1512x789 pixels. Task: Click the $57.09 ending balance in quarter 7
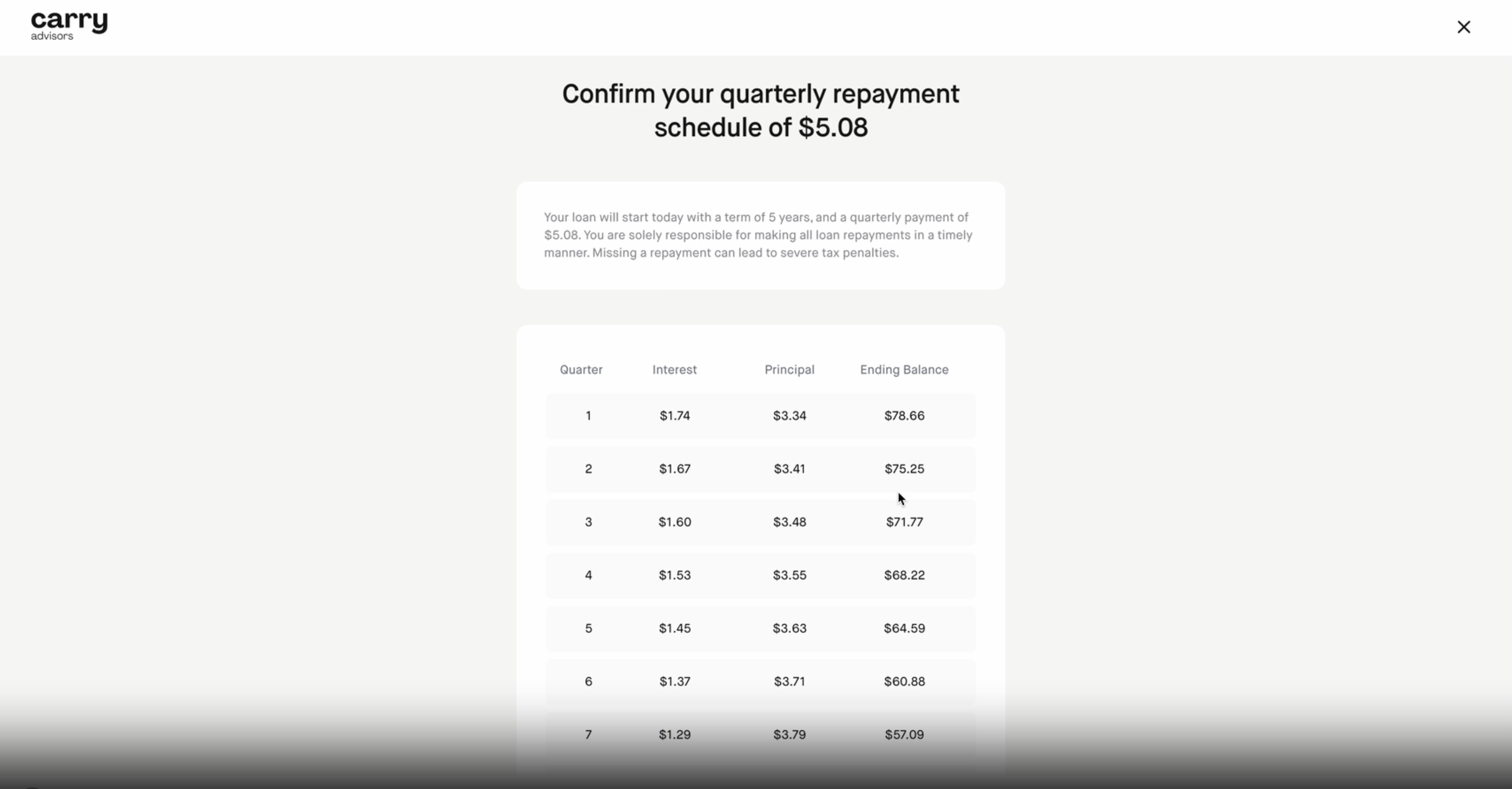click(x=905, y=735)
